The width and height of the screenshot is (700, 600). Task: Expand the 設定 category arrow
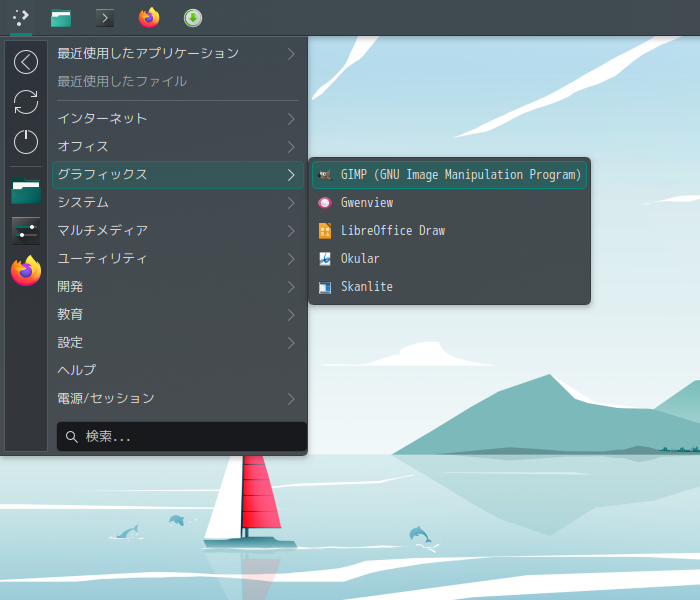point(291,343)
